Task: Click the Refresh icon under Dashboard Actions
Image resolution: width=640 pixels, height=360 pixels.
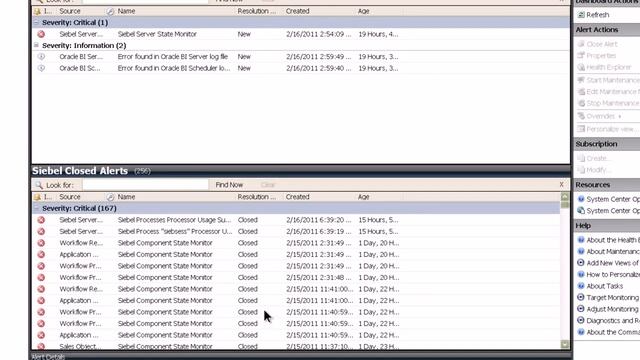Action: click(x=581, y=15)
